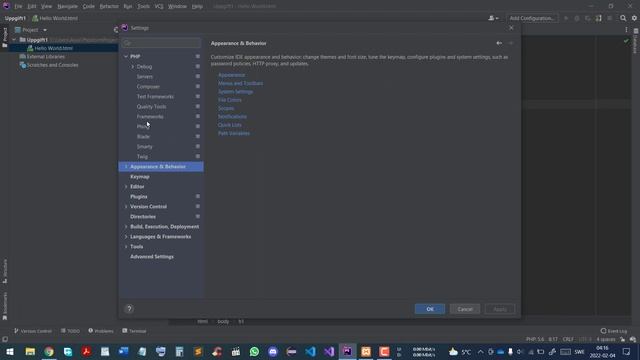Expand the Tools settings node

(126, 247)
